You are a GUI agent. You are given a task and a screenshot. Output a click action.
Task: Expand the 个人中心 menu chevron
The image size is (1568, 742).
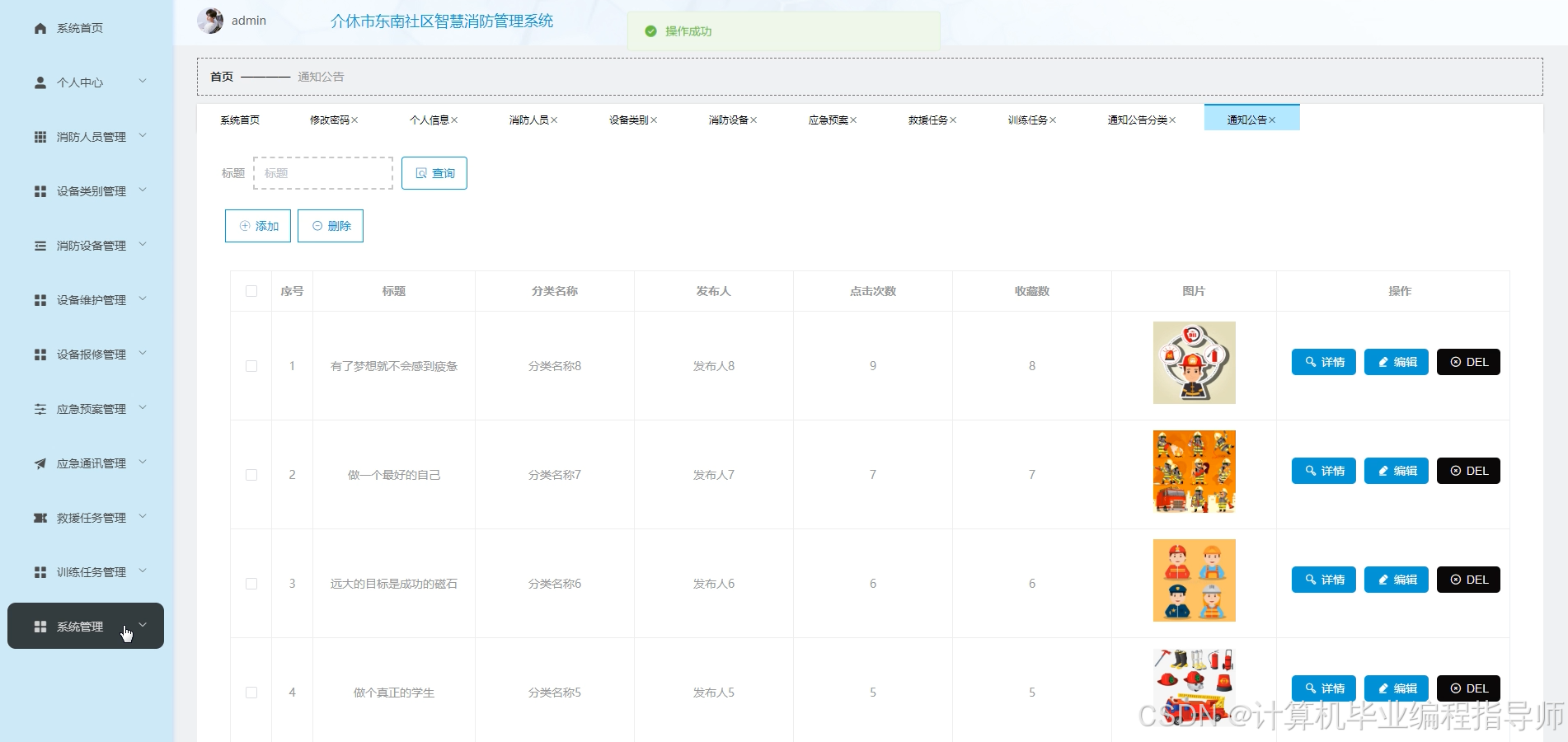[143, 81]
